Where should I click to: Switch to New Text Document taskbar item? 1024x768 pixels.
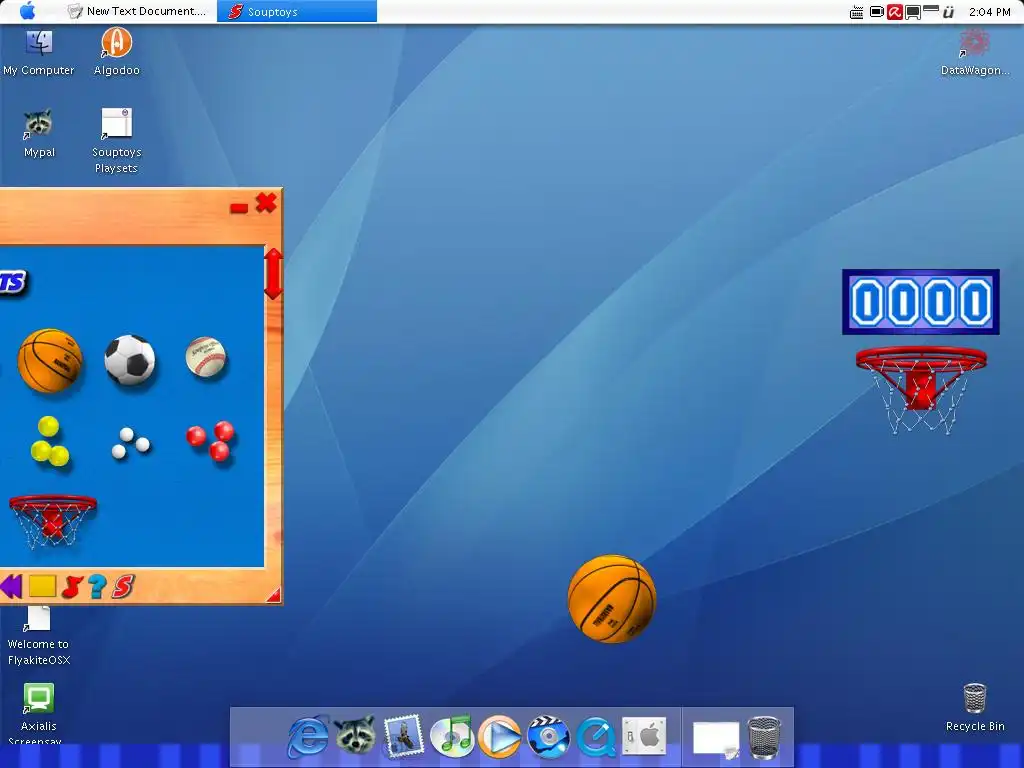[137, 11]
